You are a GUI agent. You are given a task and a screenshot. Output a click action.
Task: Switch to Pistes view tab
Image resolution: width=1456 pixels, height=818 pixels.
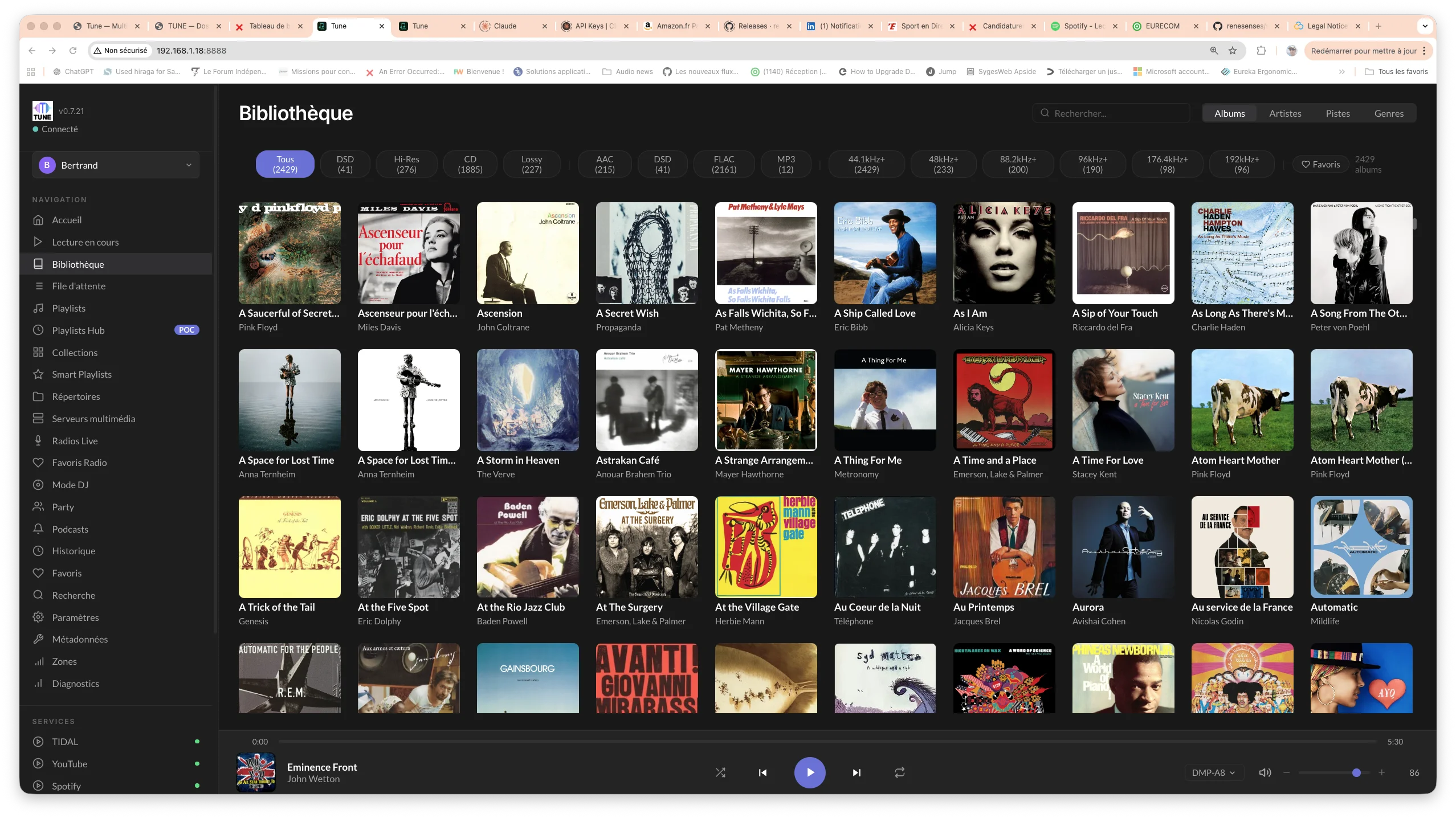tap(1337, 113)
